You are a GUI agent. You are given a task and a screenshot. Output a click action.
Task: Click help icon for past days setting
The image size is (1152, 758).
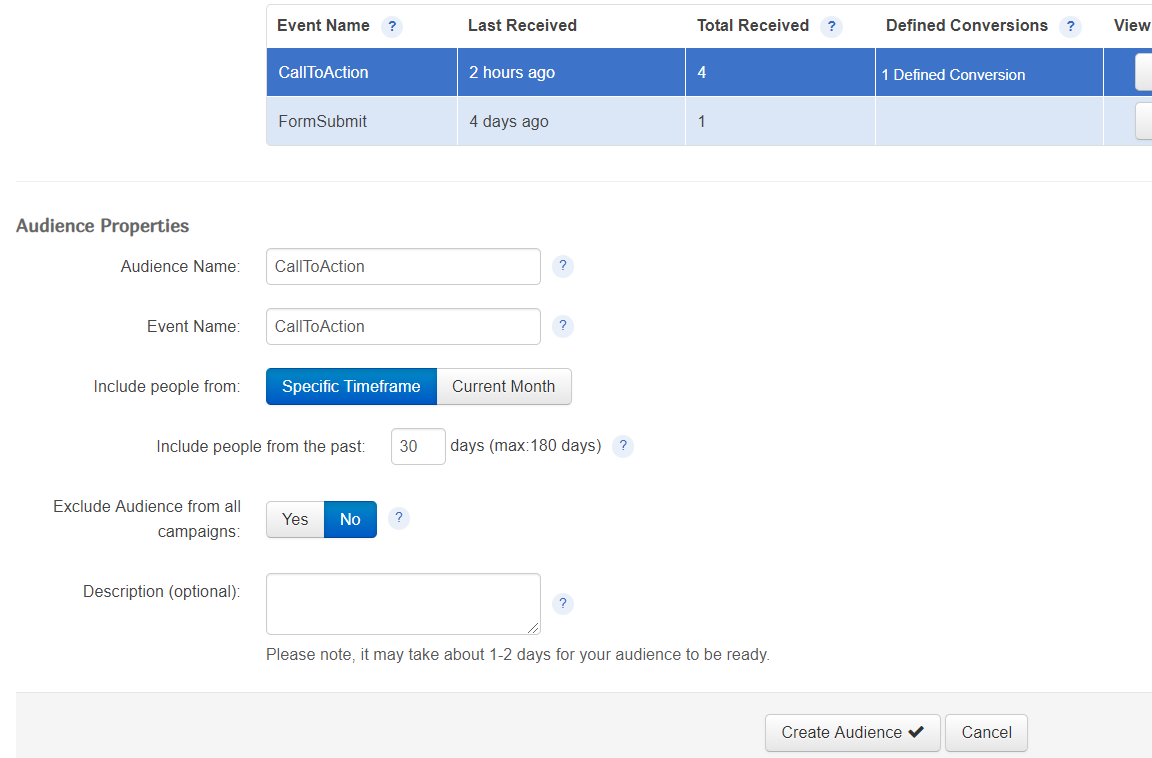[623, 446]
